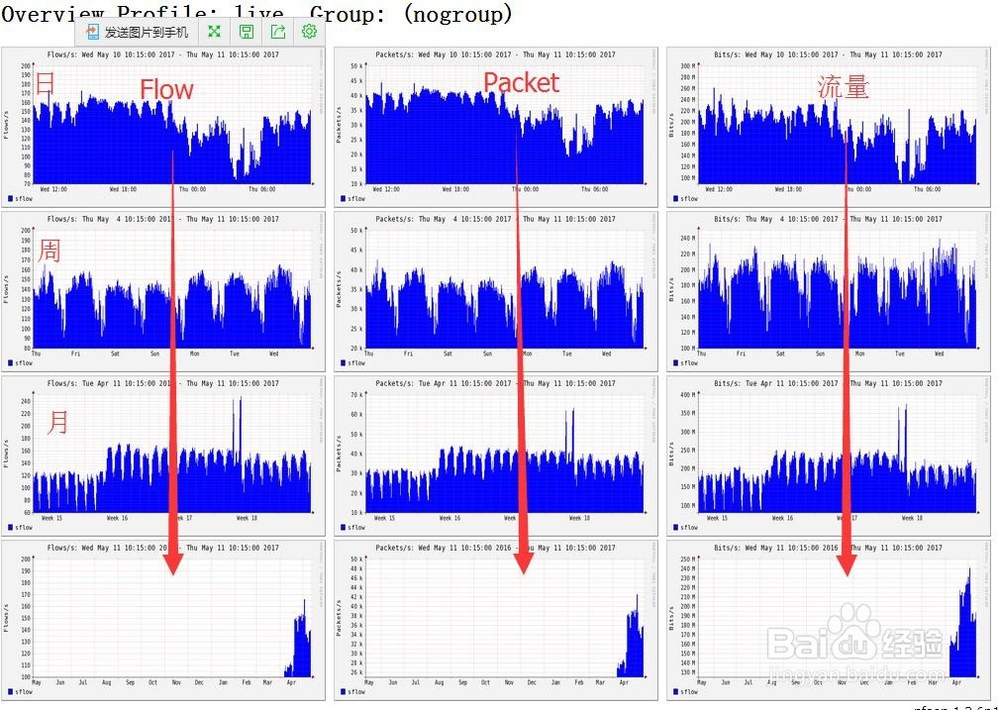Open the monthly Packets/s graph
Viewport: 1000px width, 710px height.
[x=496, y=455]
